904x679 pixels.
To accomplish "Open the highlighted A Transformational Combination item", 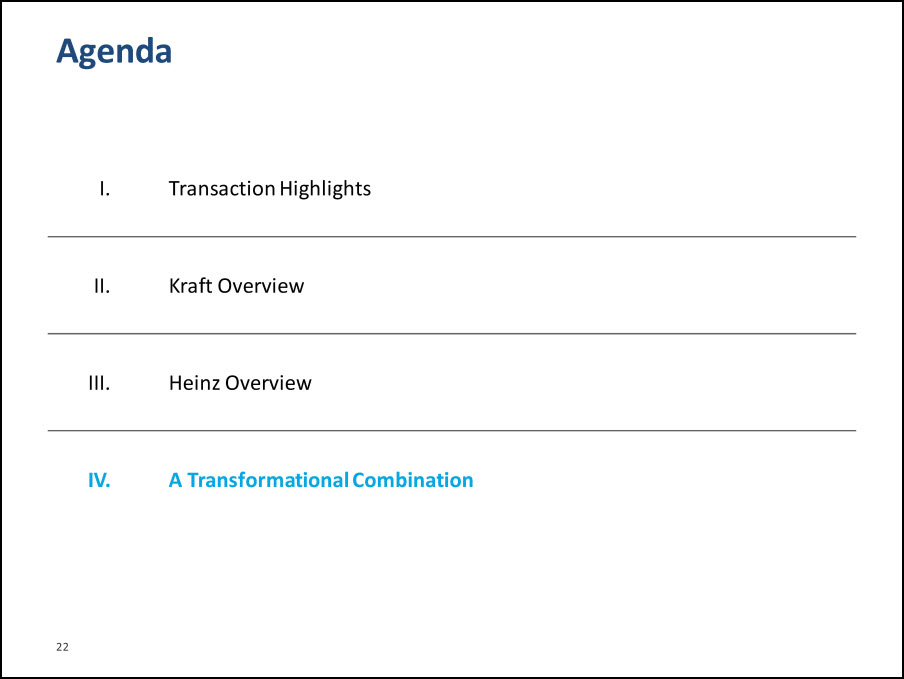I will click(x=320, y=480).
